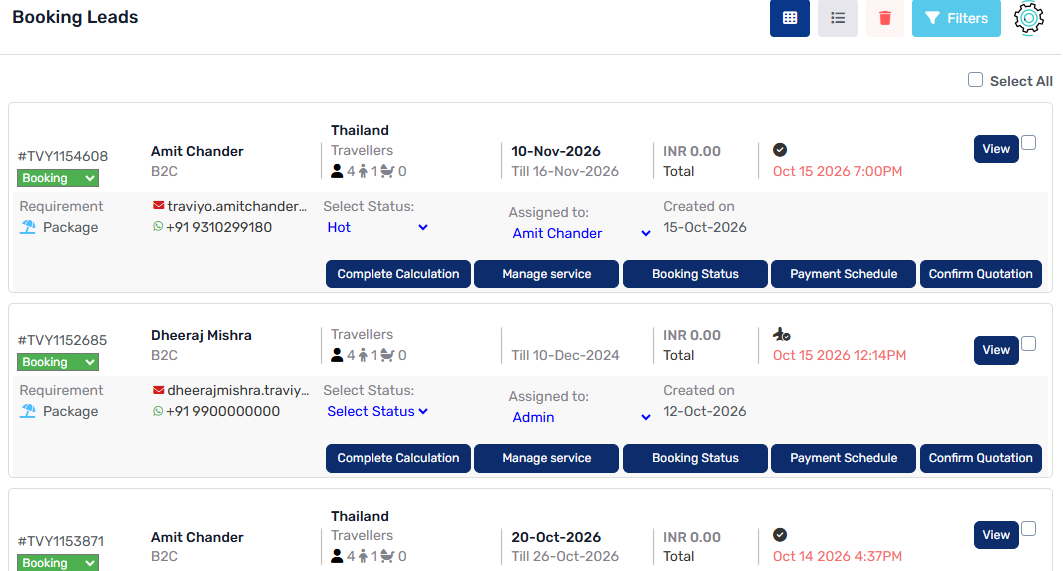Viewport: 1063px width, 571px height.
Task: Click adult traveller icon in #TVY1153871
Action: (337, 556)
